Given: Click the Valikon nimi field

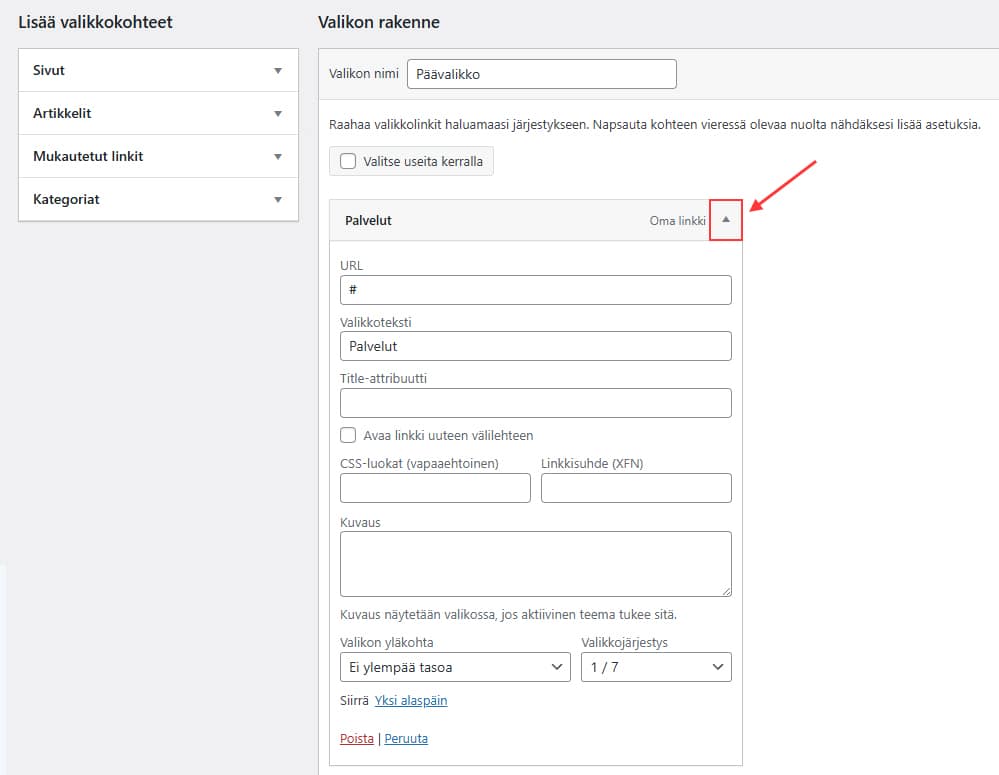Looking at the screenshot, I should pyautogui.click(x=541, y=74).
